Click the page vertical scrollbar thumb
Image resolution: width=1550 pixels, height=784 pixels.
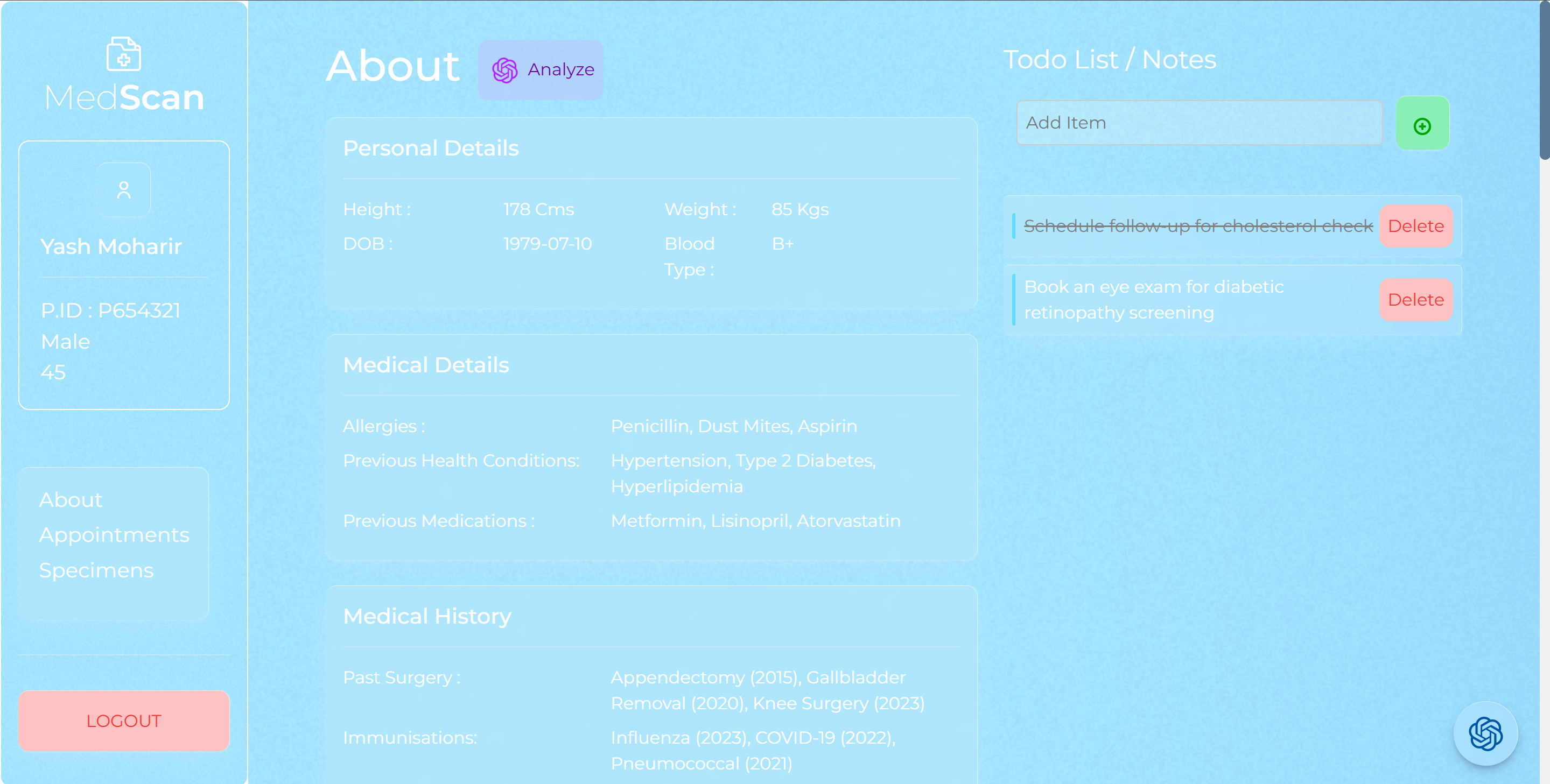coord(1544,78)
